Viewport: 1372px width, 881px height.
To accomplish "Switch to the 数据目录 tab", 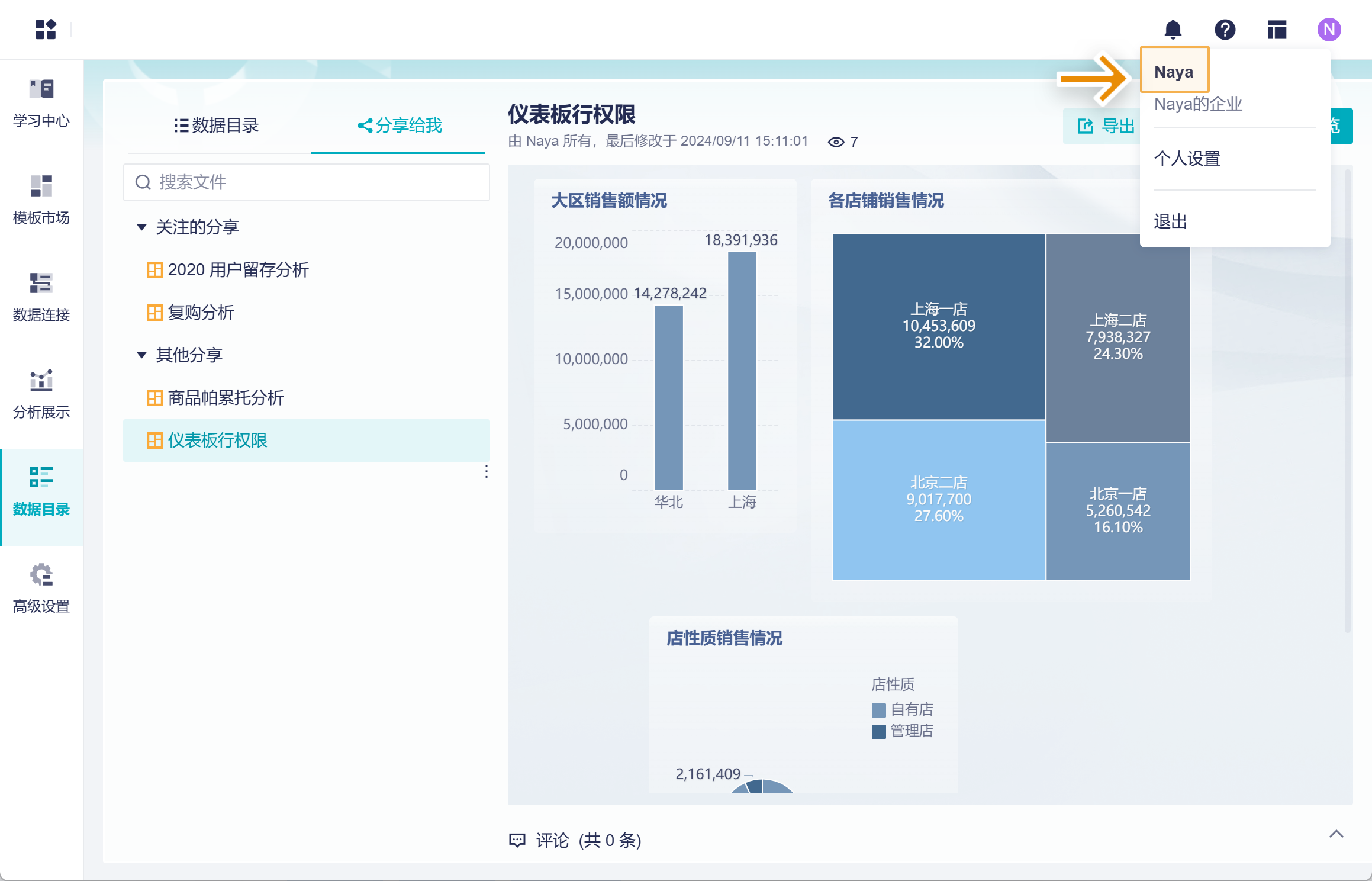I will 217,126.
